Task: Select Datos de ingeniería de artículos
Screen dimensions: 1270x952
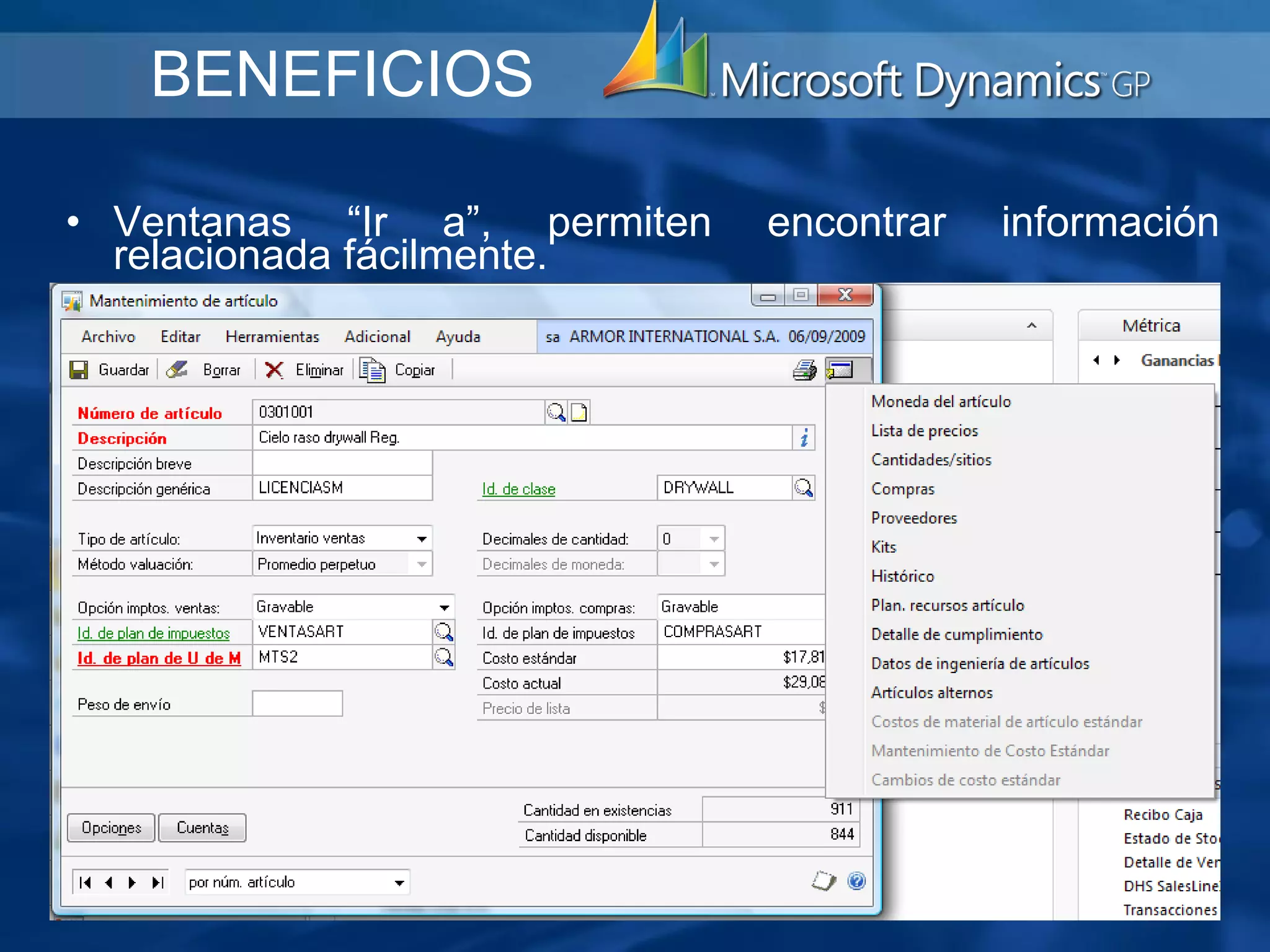Action: (x=980, y=664)
